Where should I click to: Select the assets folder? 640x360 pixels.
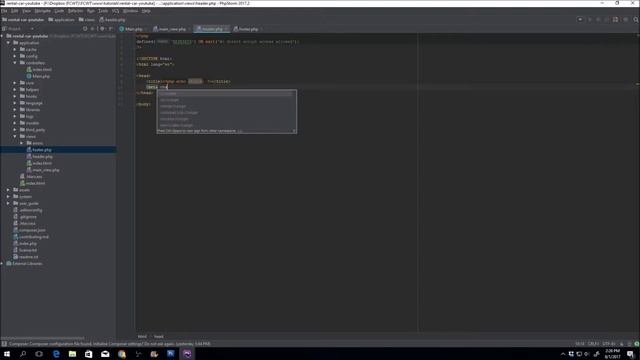[x=24, y=190]
